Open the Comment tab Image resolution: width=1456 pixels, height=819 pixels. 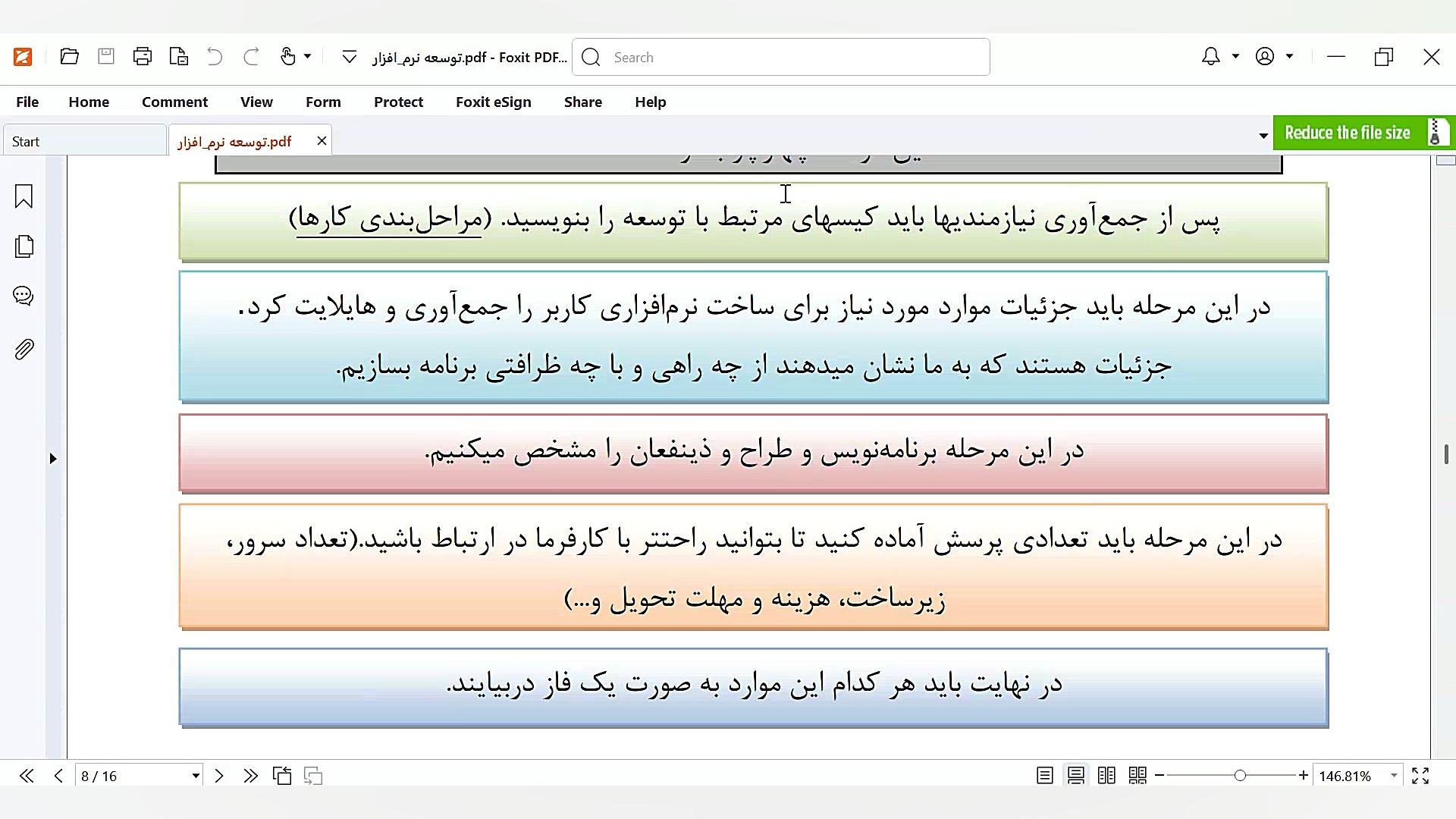[174, 102]
